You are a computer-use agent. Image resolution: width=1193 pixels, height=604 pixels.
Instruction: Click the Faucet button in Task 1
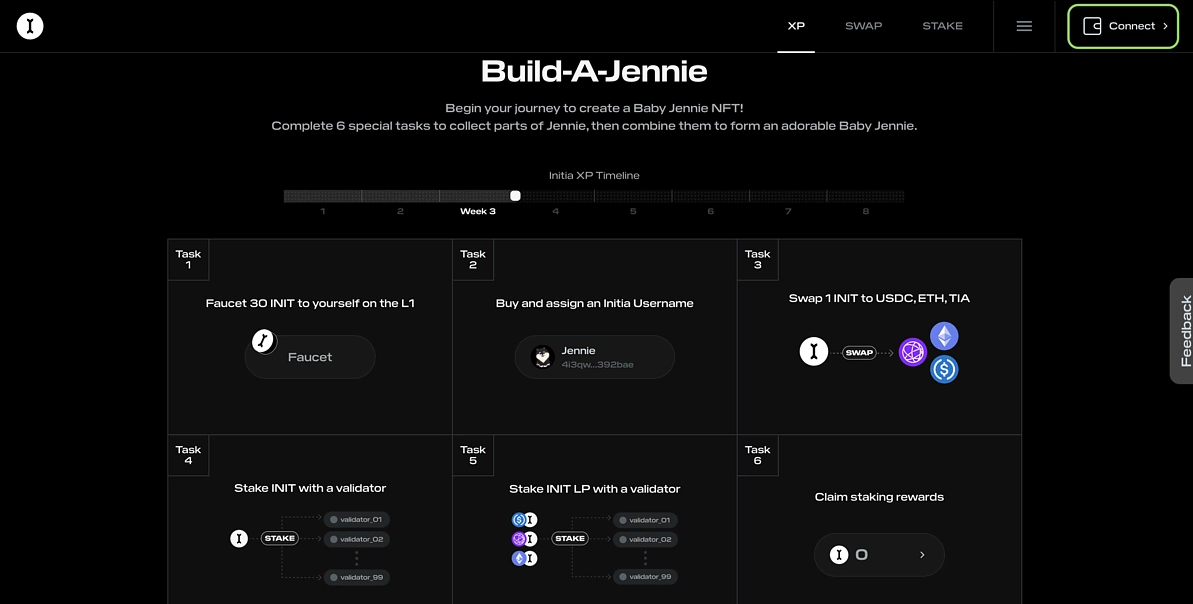coord(310,357)
